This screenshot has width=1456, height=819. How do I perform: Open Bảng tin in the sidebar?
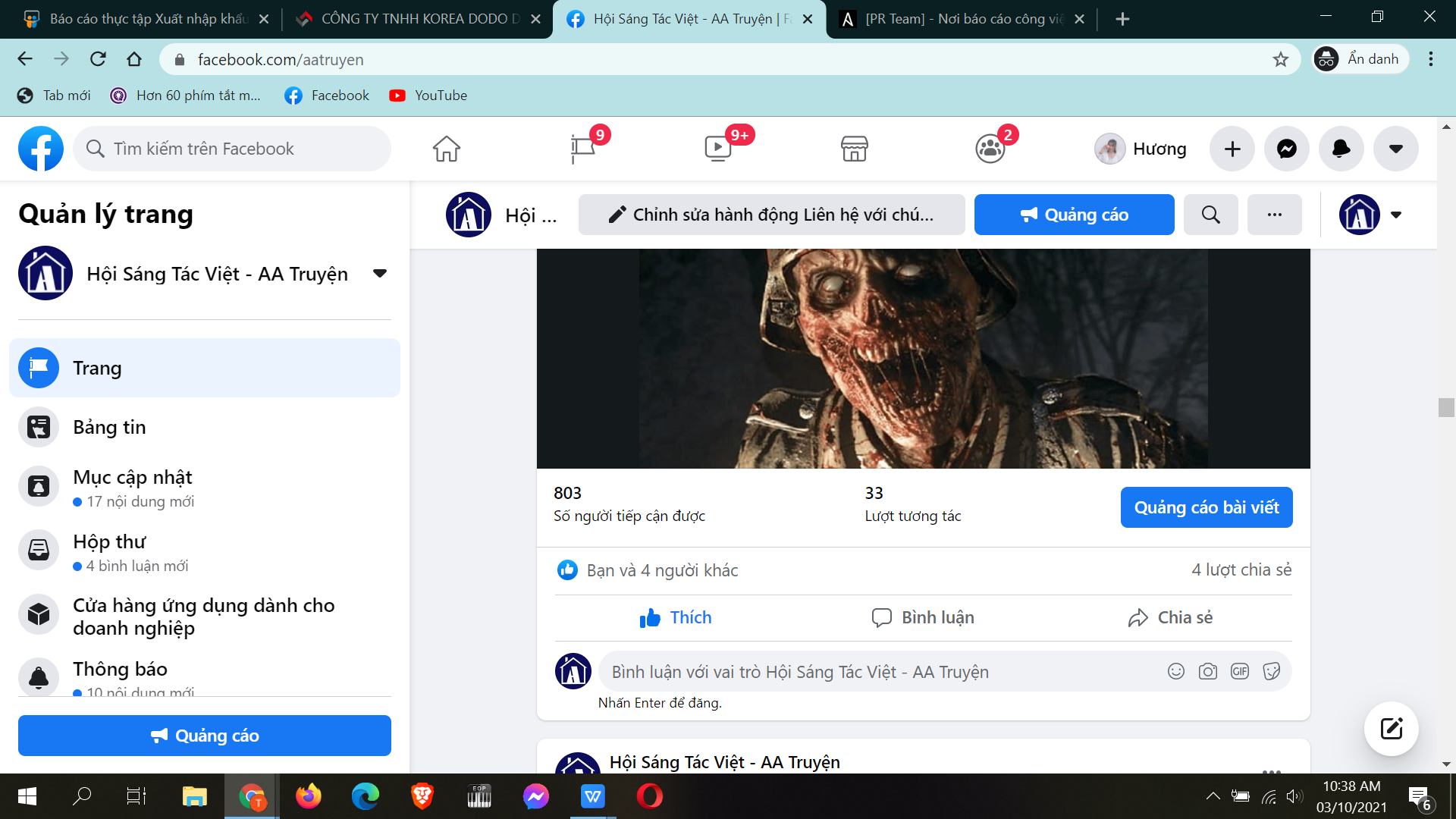(205, 427)
